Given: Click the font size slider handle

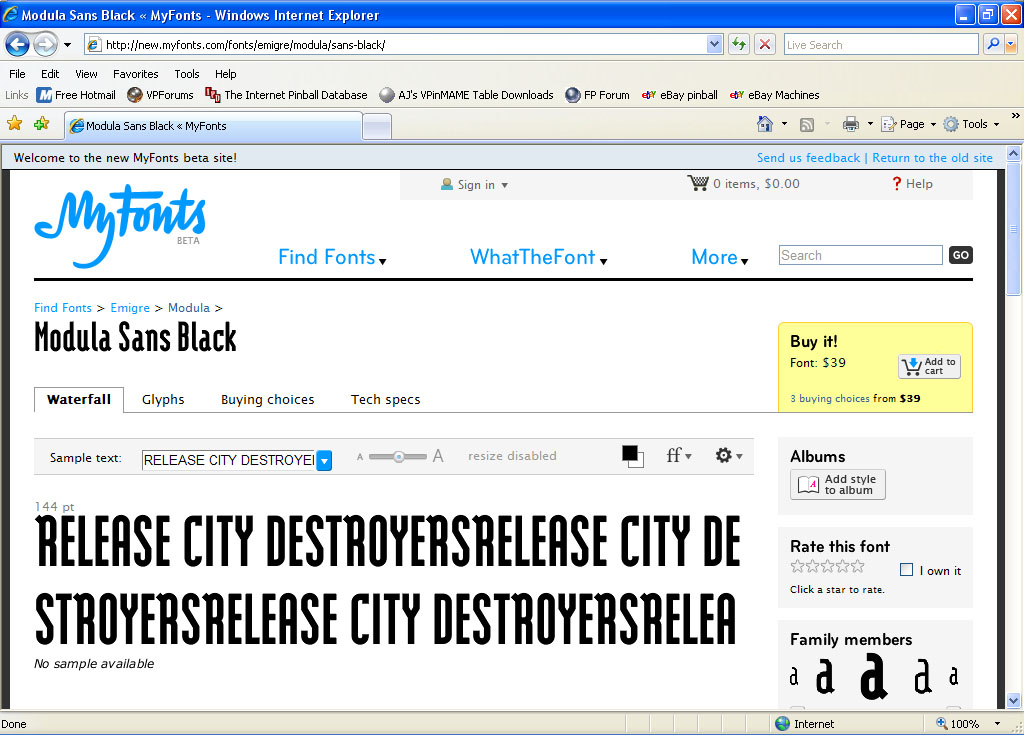Looking at the screenshot, I should tap(398, 456).
